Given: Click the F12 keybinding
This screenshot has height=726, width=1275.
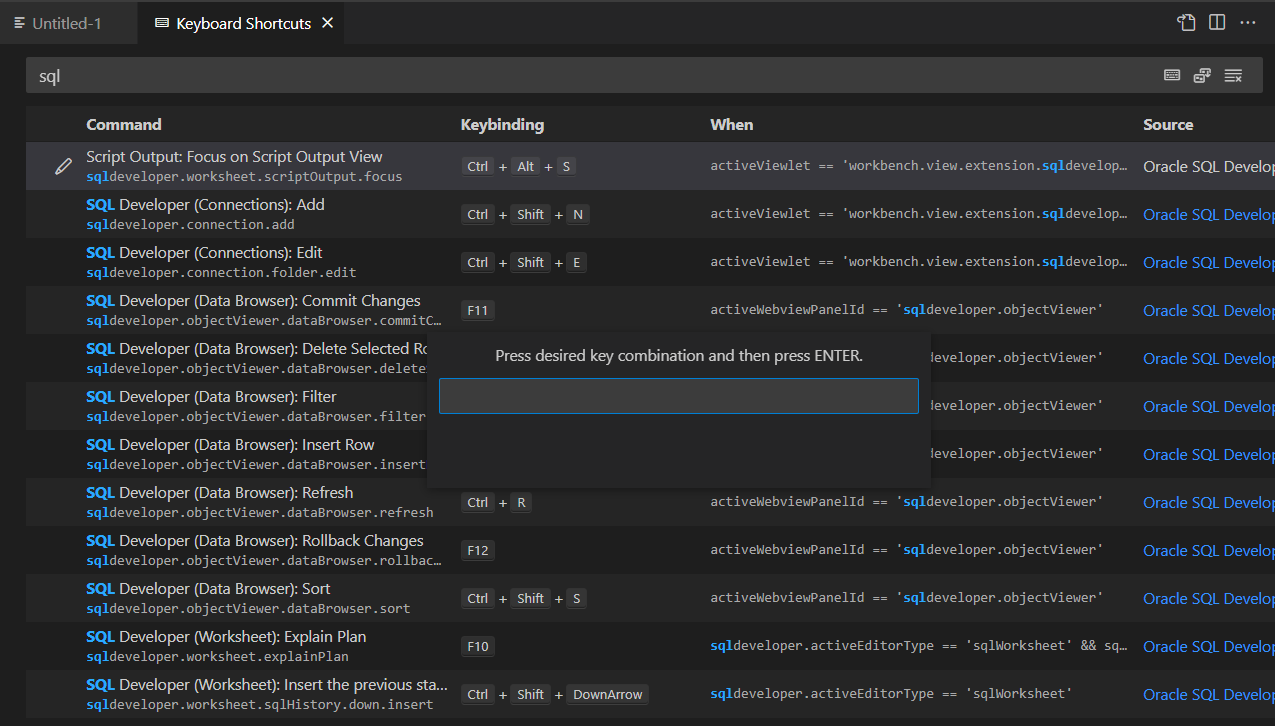Looking at the screenshot, I should coord(478,551).
